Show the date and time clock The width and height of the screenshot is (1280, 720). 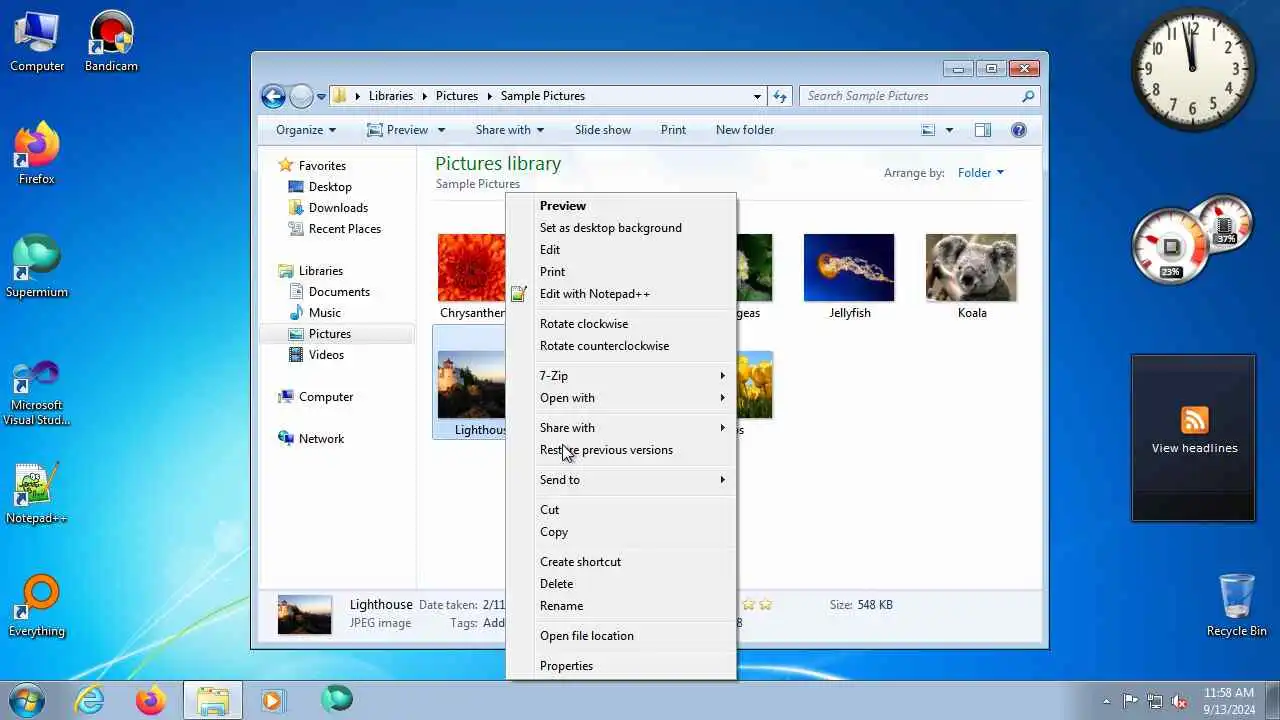click(1229, 700)
